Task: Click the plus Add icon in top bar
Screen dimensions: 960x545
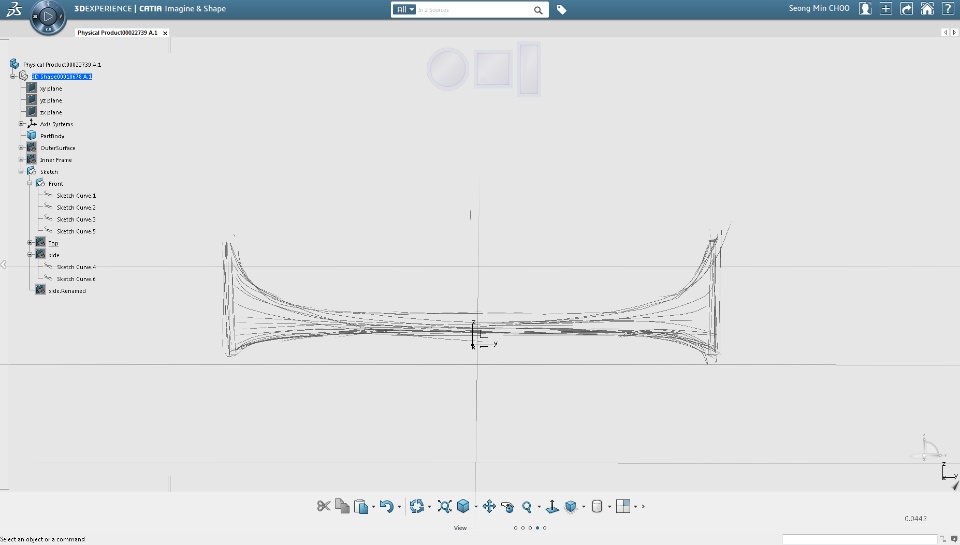Action: coord(886,9)
